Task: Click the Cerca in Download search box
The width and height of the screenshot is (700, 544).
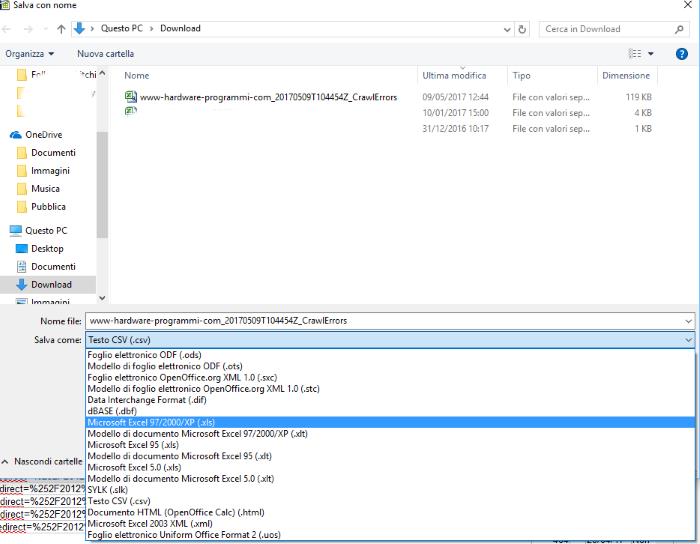Action: (x=610, y=29)
